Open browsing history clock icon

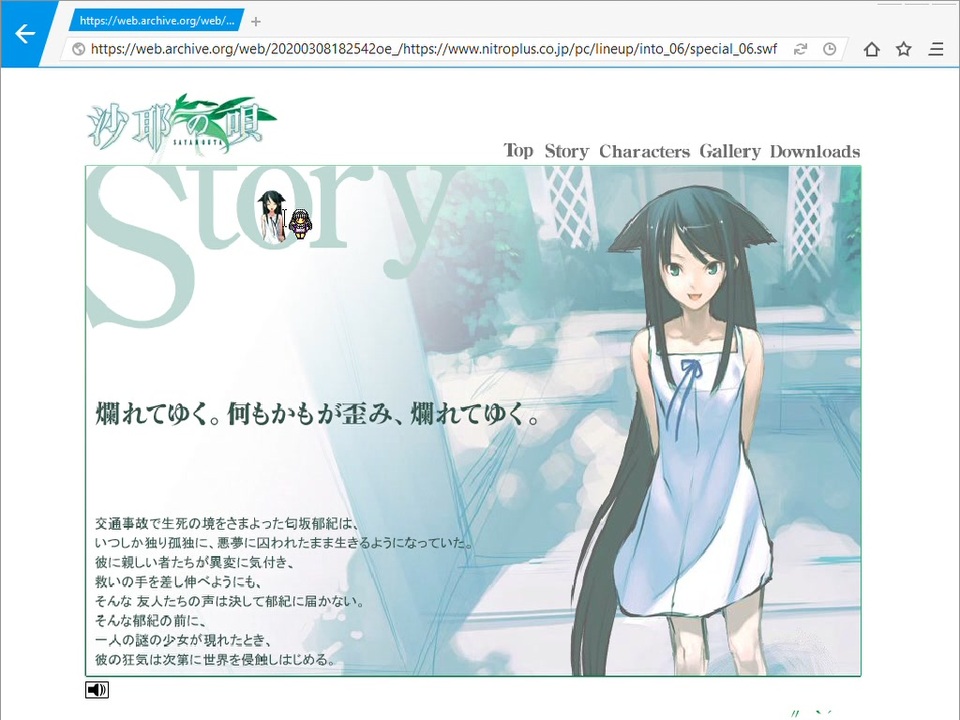tap(830, 49)
